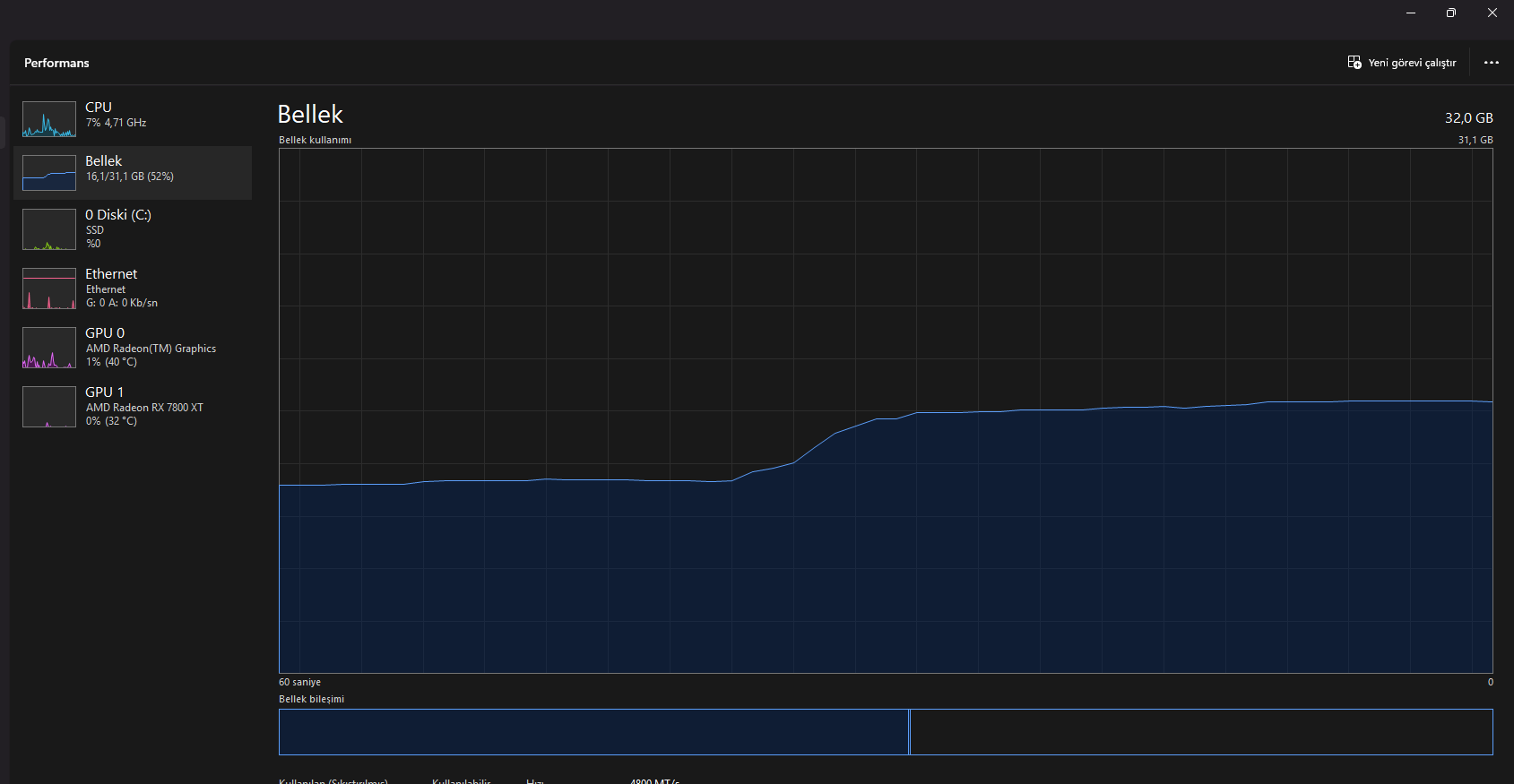Select GPU 1 AMD Radeon RX 7800 XT
The width and height of the screenshot is (1514, 784).
coord(133,407)
